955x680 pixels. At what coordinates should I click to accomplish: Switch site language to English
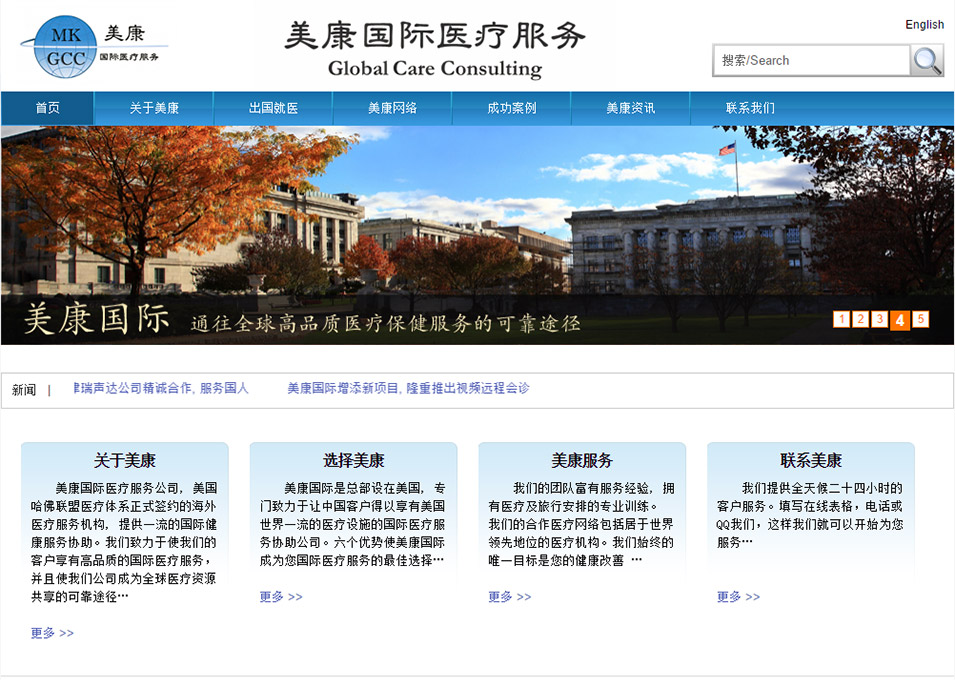pyautogui.click(x=924, y=24)
